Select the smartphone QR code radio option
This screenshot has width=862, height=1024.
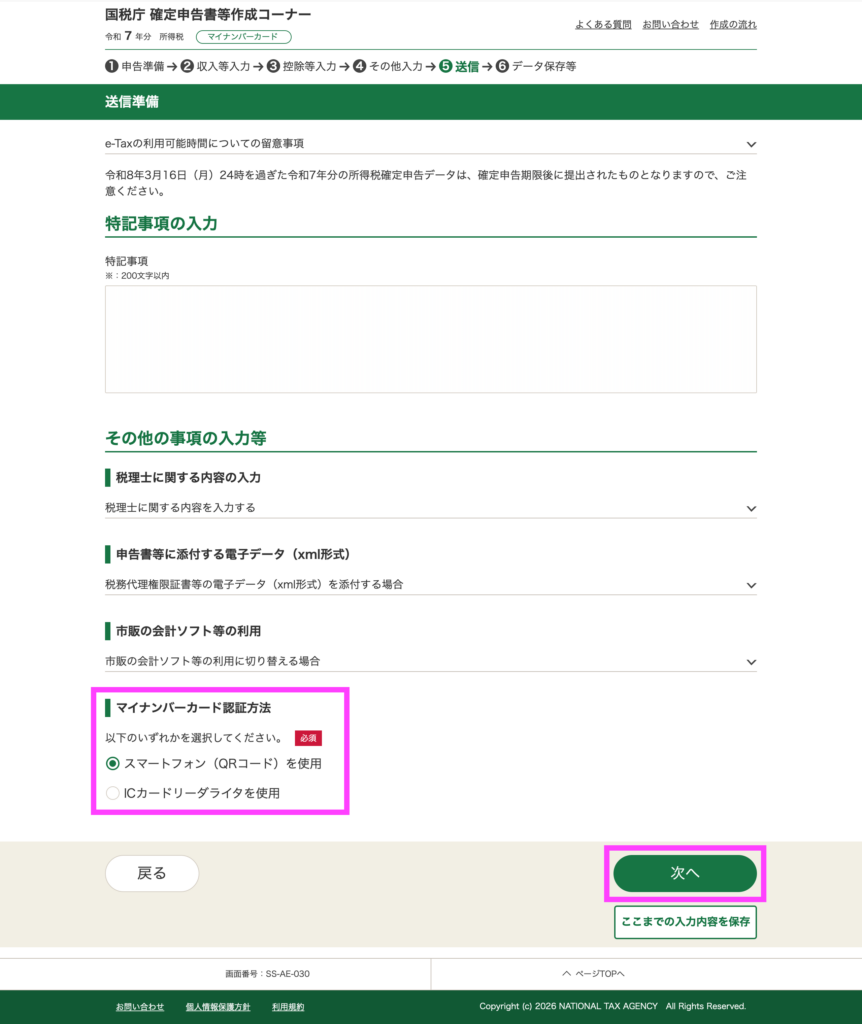pyautogui.click(x=113, y=763)
